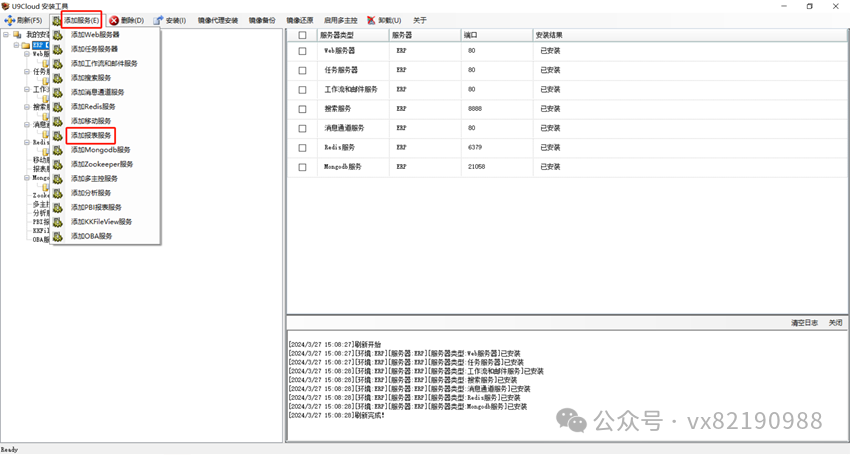Screen dimensions: 850x455
Task: Click the red 删除(D) delete icon
Action: pos(114,20)
